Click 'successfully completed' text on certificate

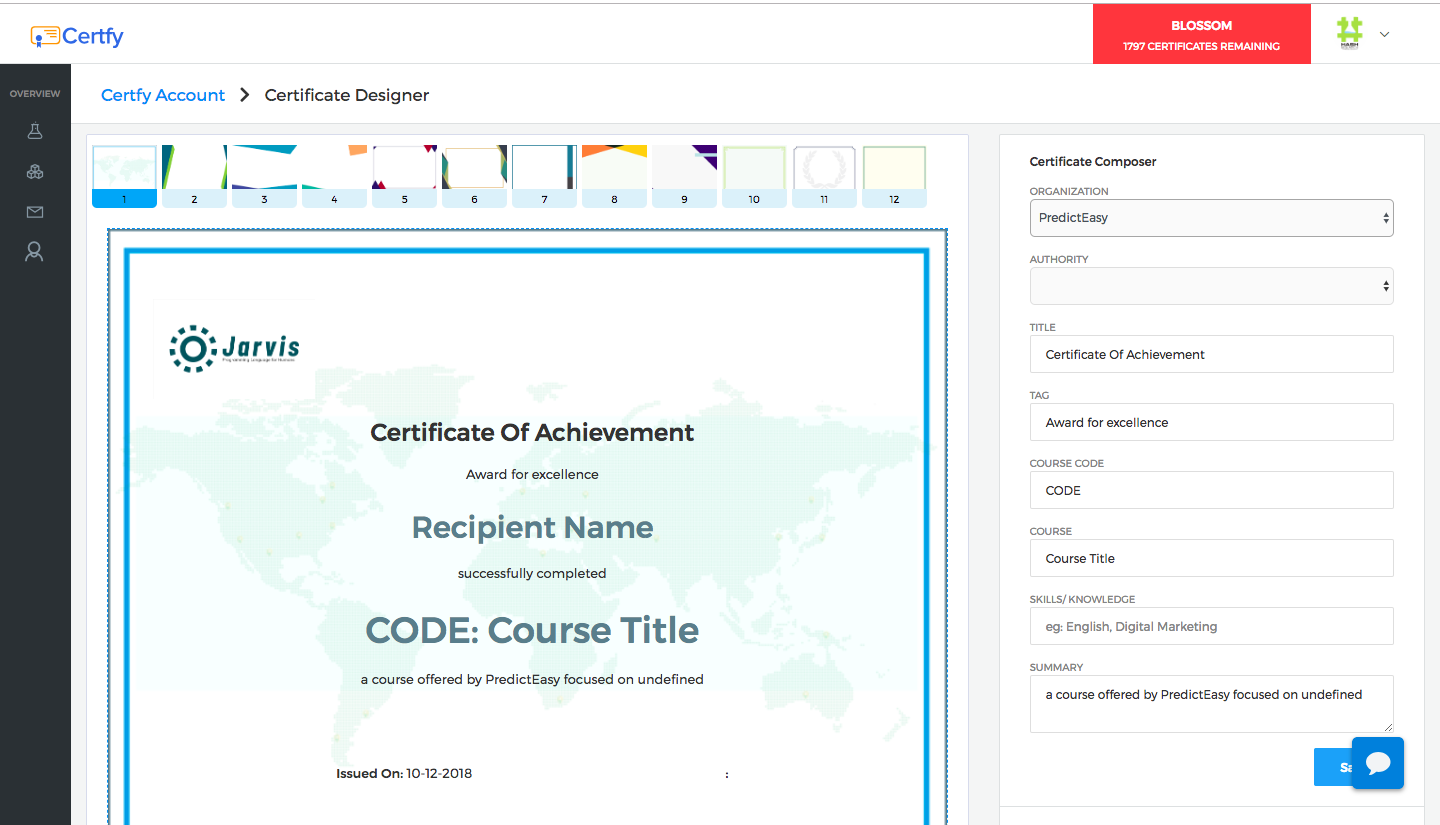coord(532,573)
